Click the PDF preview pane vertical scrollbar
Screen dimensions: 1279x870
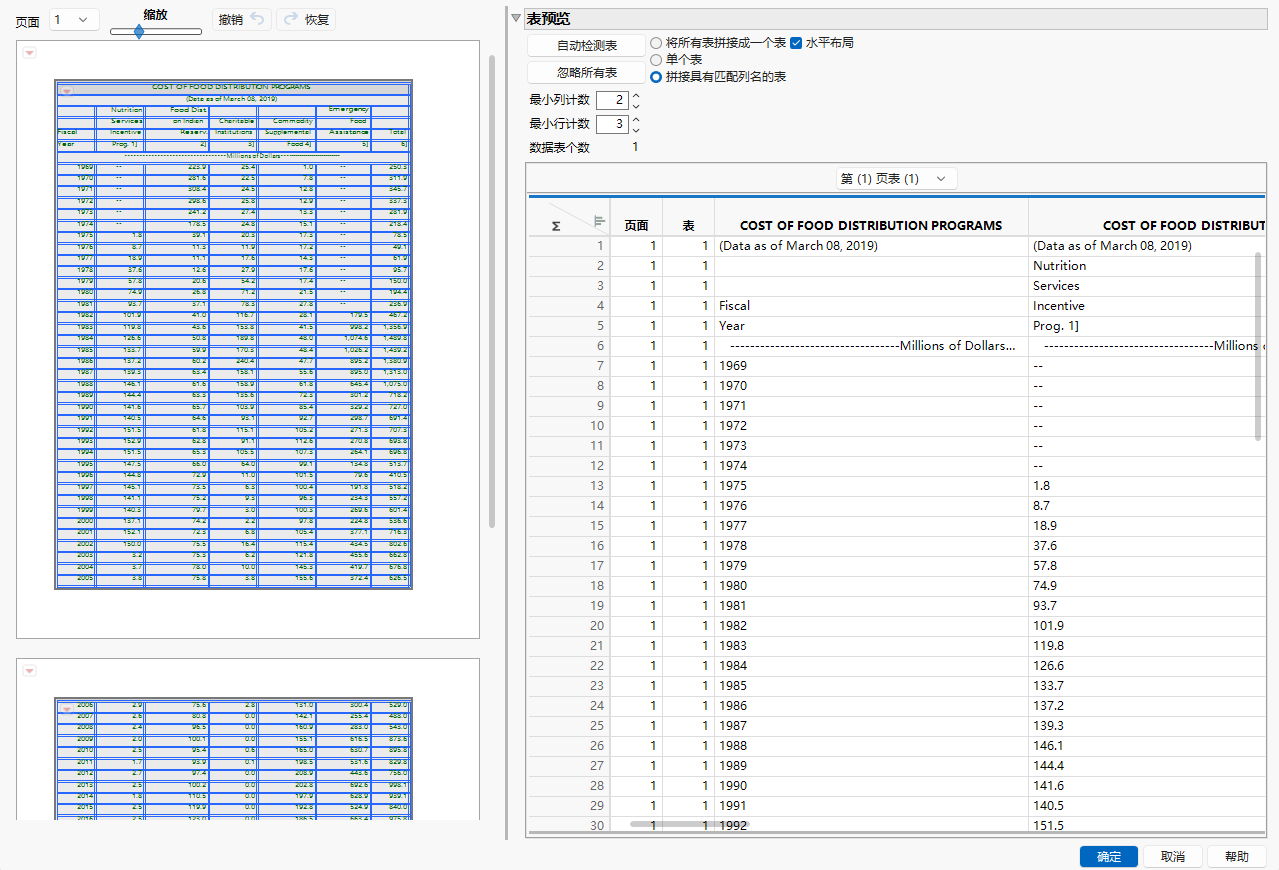pos(491,290)
